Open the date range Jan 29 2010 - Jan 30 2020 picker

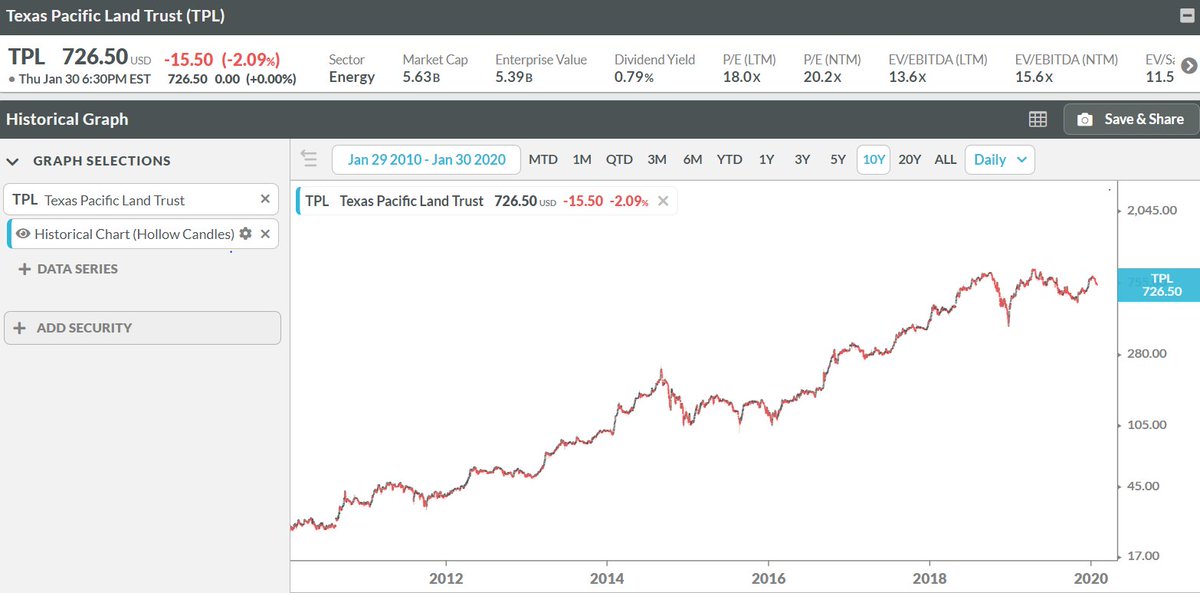coord(426,159)
